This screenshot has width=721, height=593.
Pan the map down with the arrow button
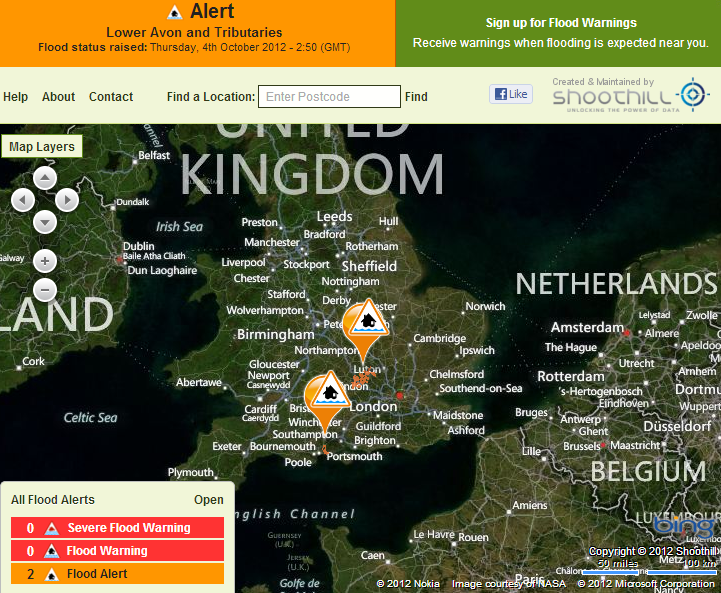coord(45,222)
